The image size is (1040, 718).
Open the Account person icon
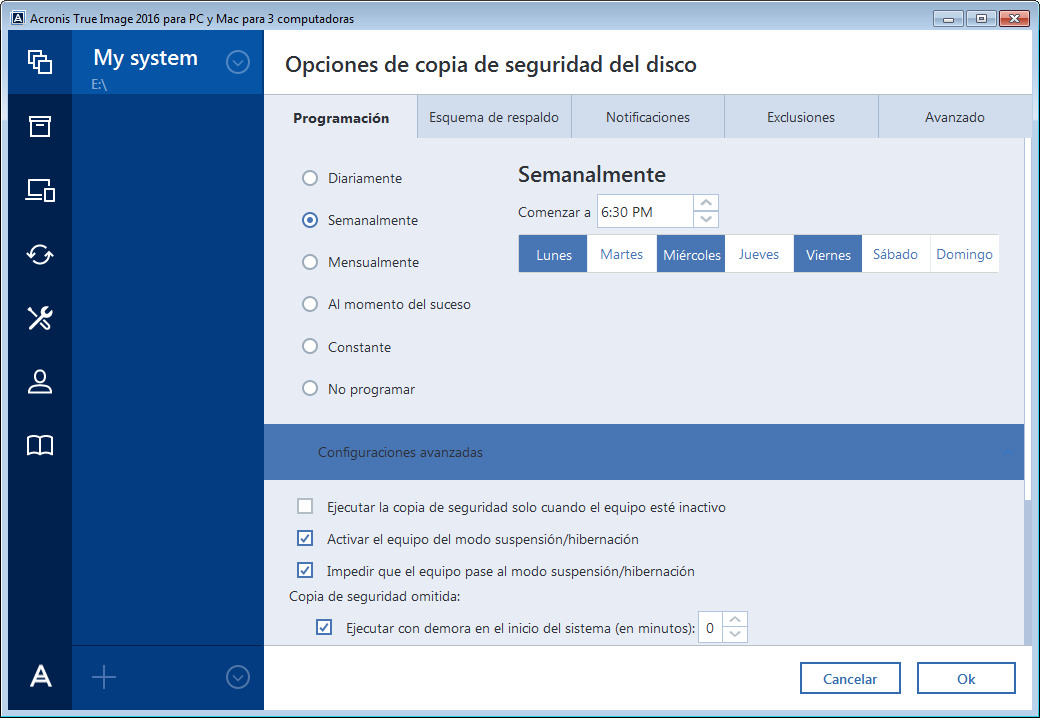[40, 382]
